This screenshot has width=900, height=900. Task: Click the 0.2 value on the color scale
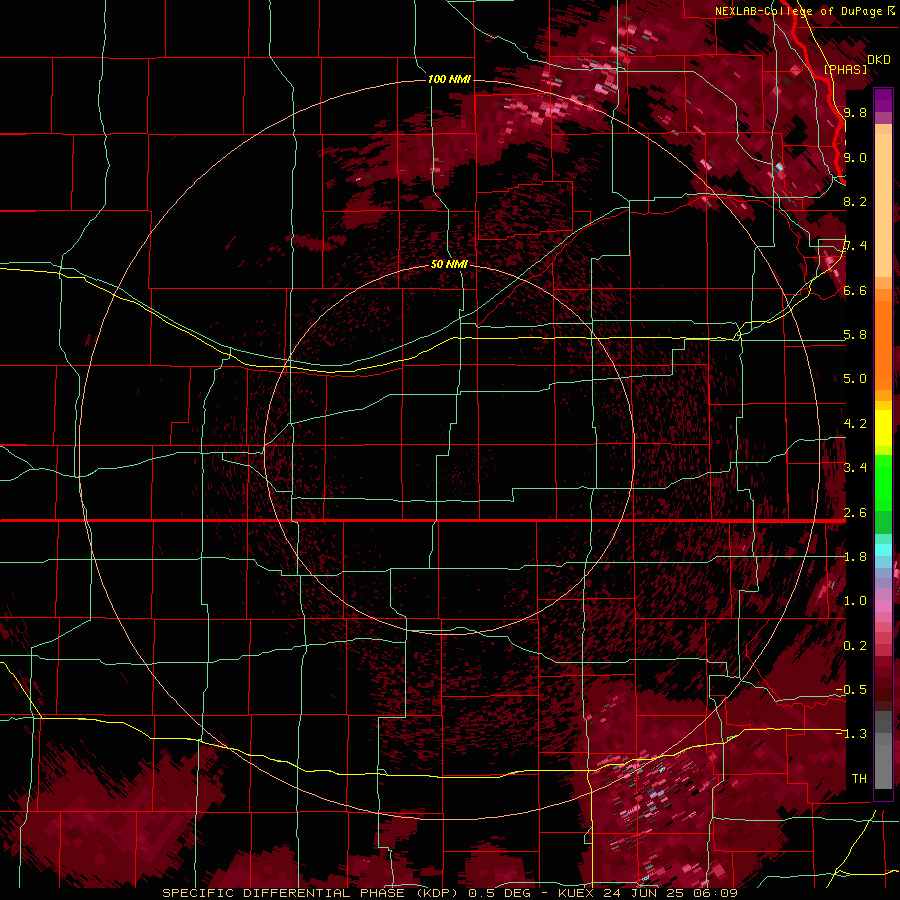tap(855, 646)
